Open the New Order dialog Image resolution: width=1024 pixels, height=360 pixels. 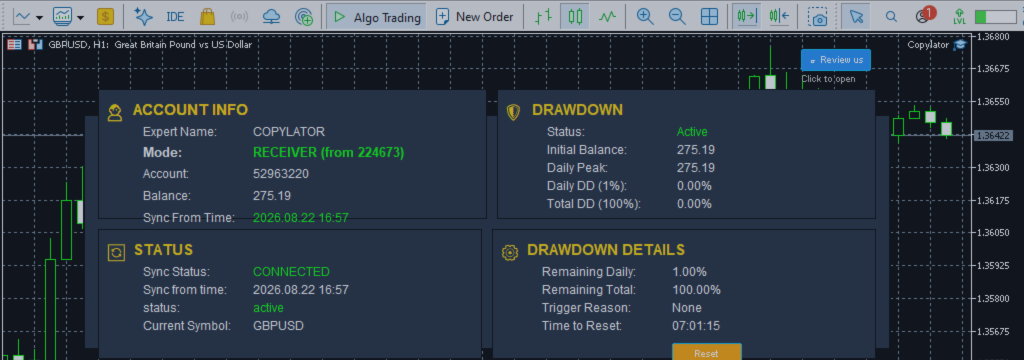point(475,16)
